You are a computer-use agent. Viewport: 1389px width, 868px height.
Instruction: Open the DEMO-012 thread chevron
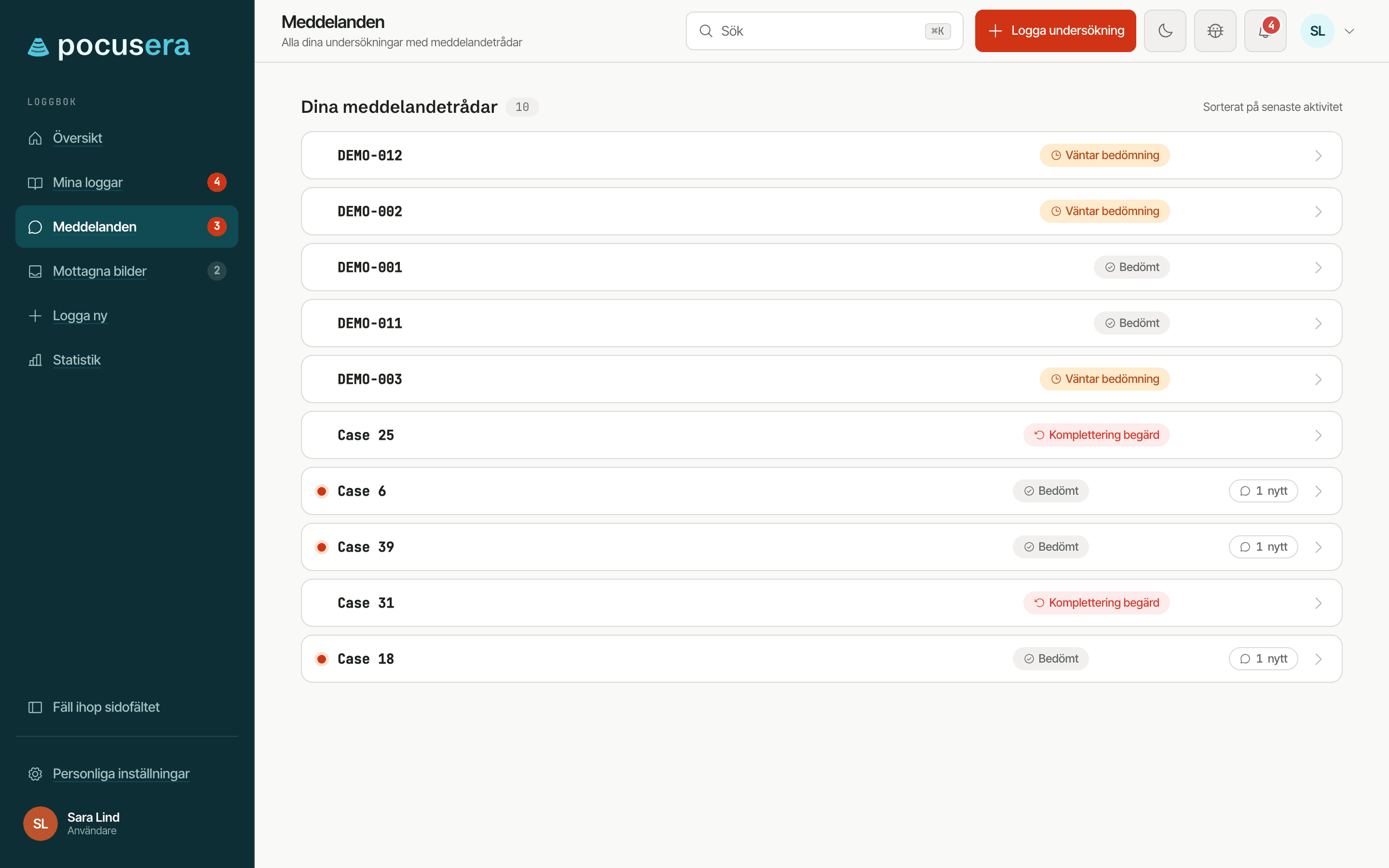click(x=1319, y=156)
